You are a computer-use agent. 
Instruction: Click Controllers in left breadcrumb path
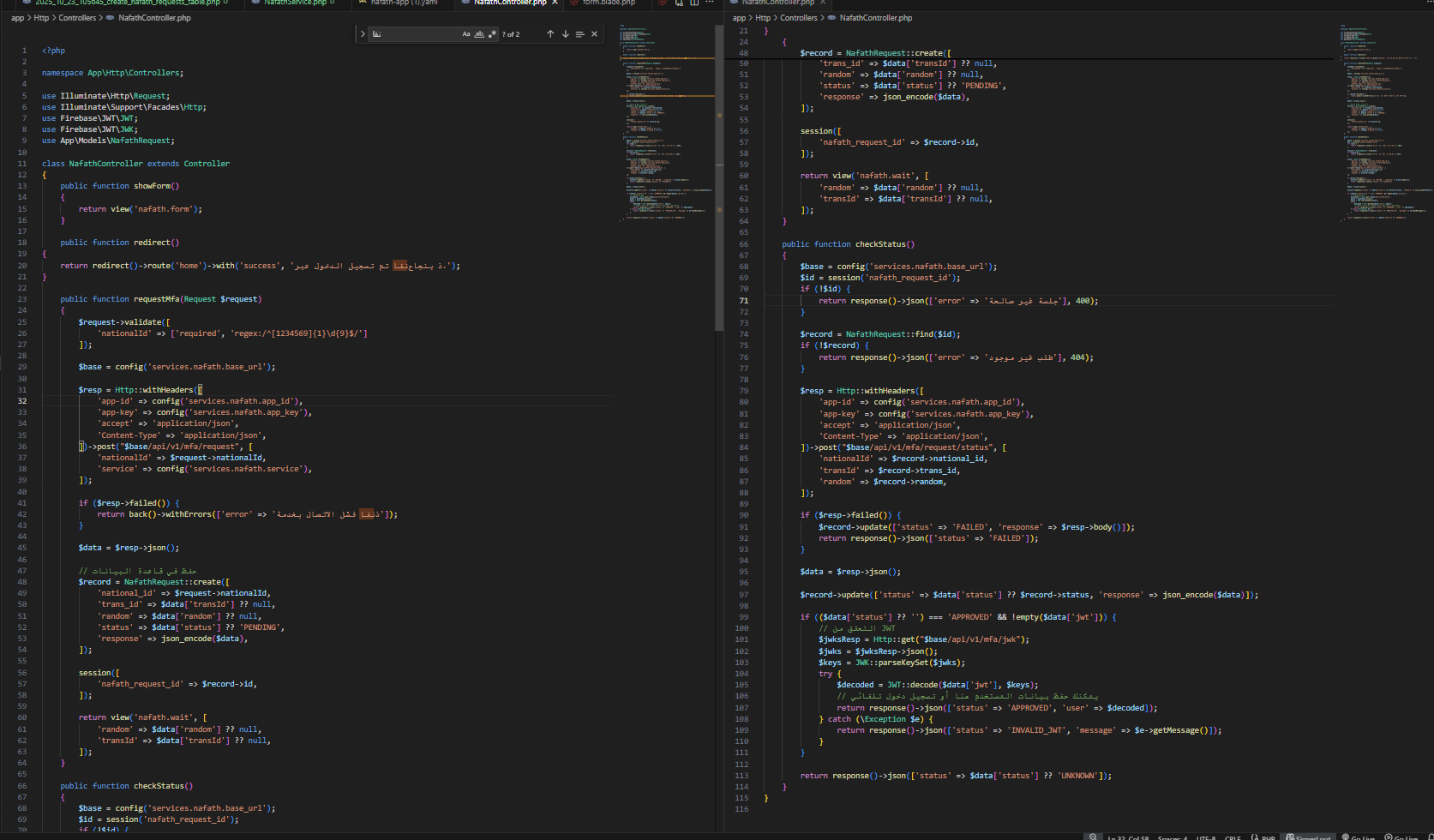tap(77, 18)
